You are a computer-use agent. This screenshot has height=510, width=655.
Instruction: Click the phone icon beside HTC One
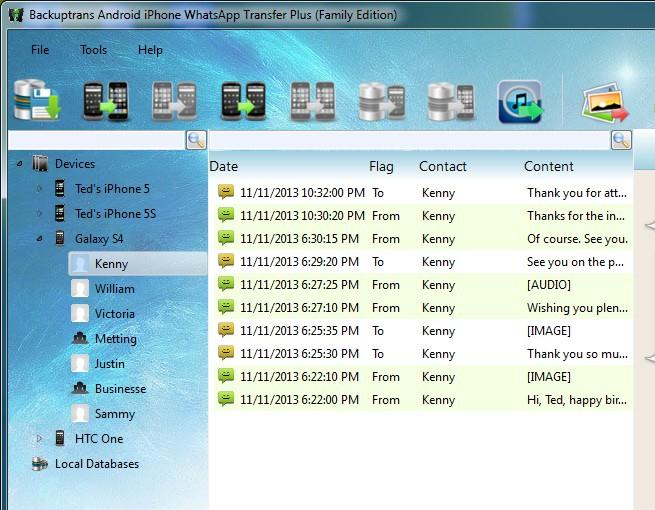tap(60, 438)
